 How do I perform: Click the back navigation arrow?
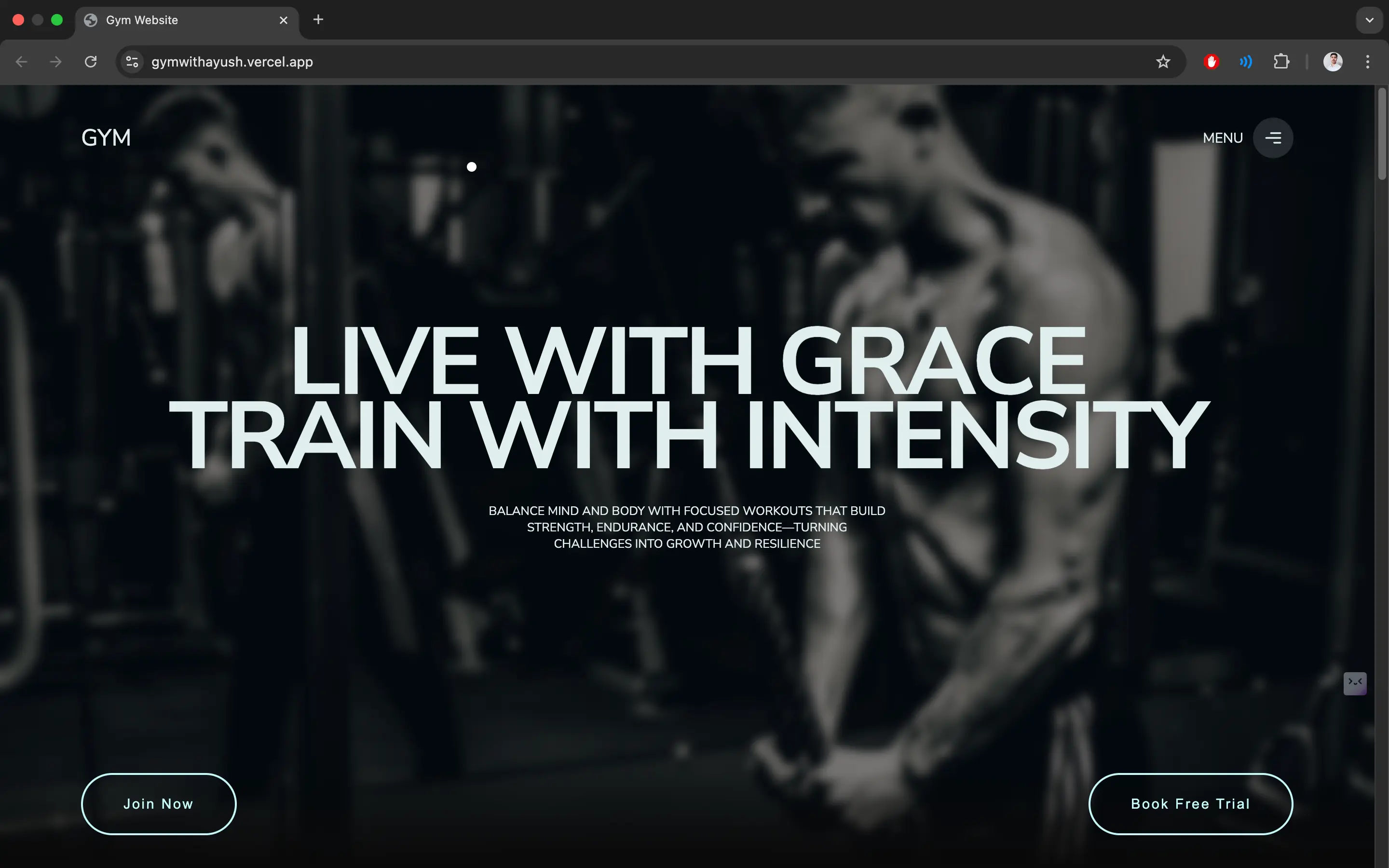pos(21,62)
